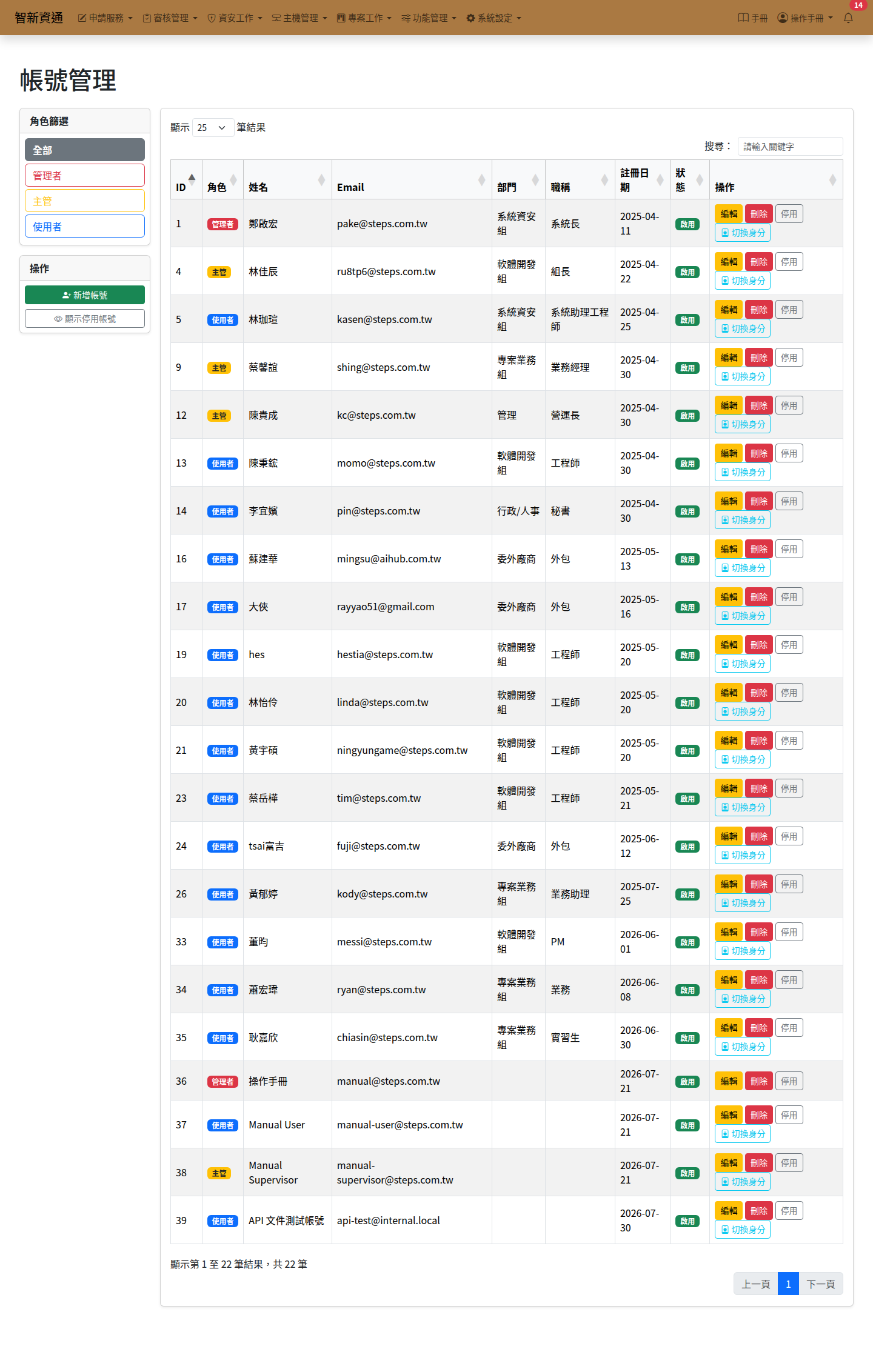The image size is (873, 1372).
Task: Select page 1 in pagination
Action: click(x=788, y=1284)
